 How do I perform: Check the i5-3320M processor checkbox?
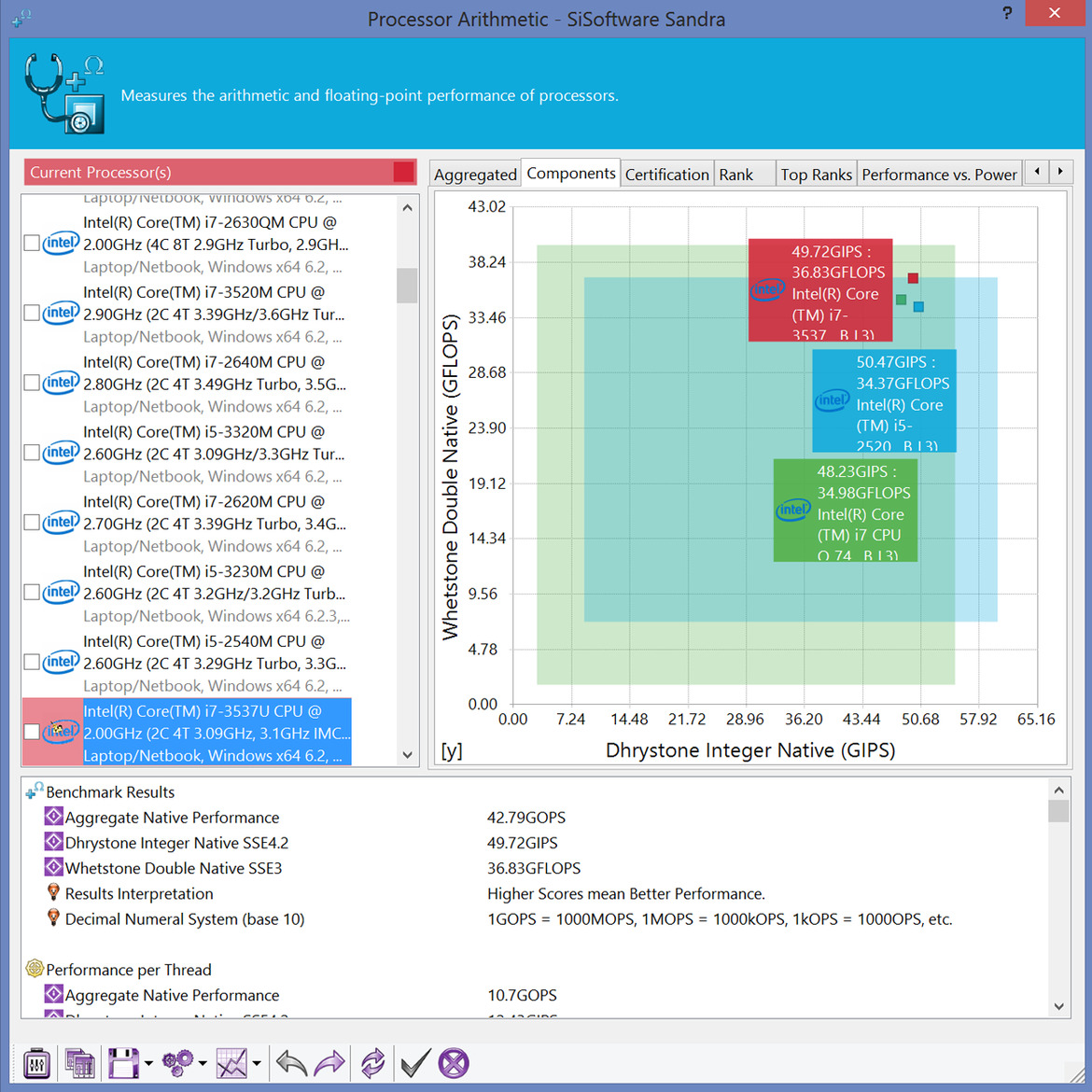point(32,453)
